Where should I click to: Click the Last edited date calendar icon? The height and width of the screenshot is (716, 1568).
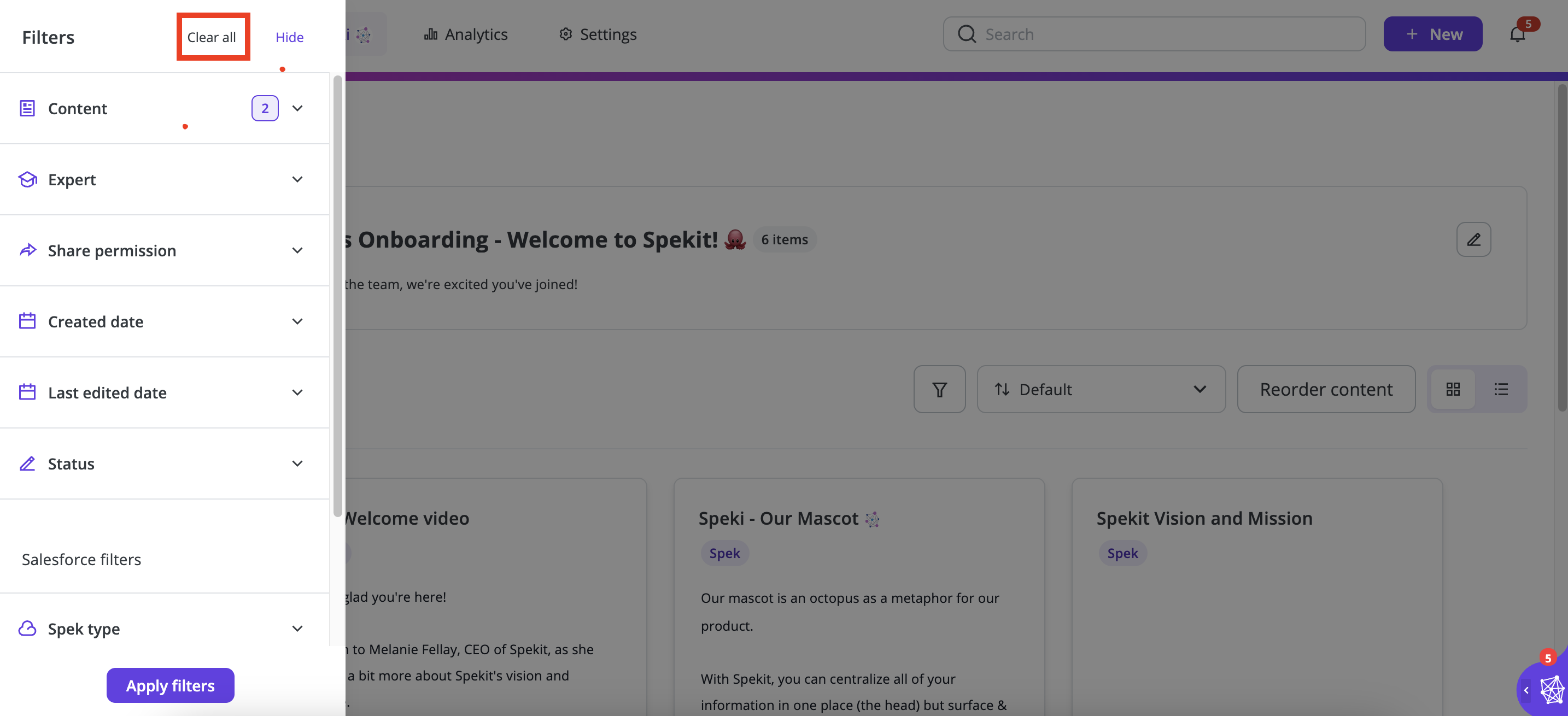pyautogui.click(x=27, y=392)
